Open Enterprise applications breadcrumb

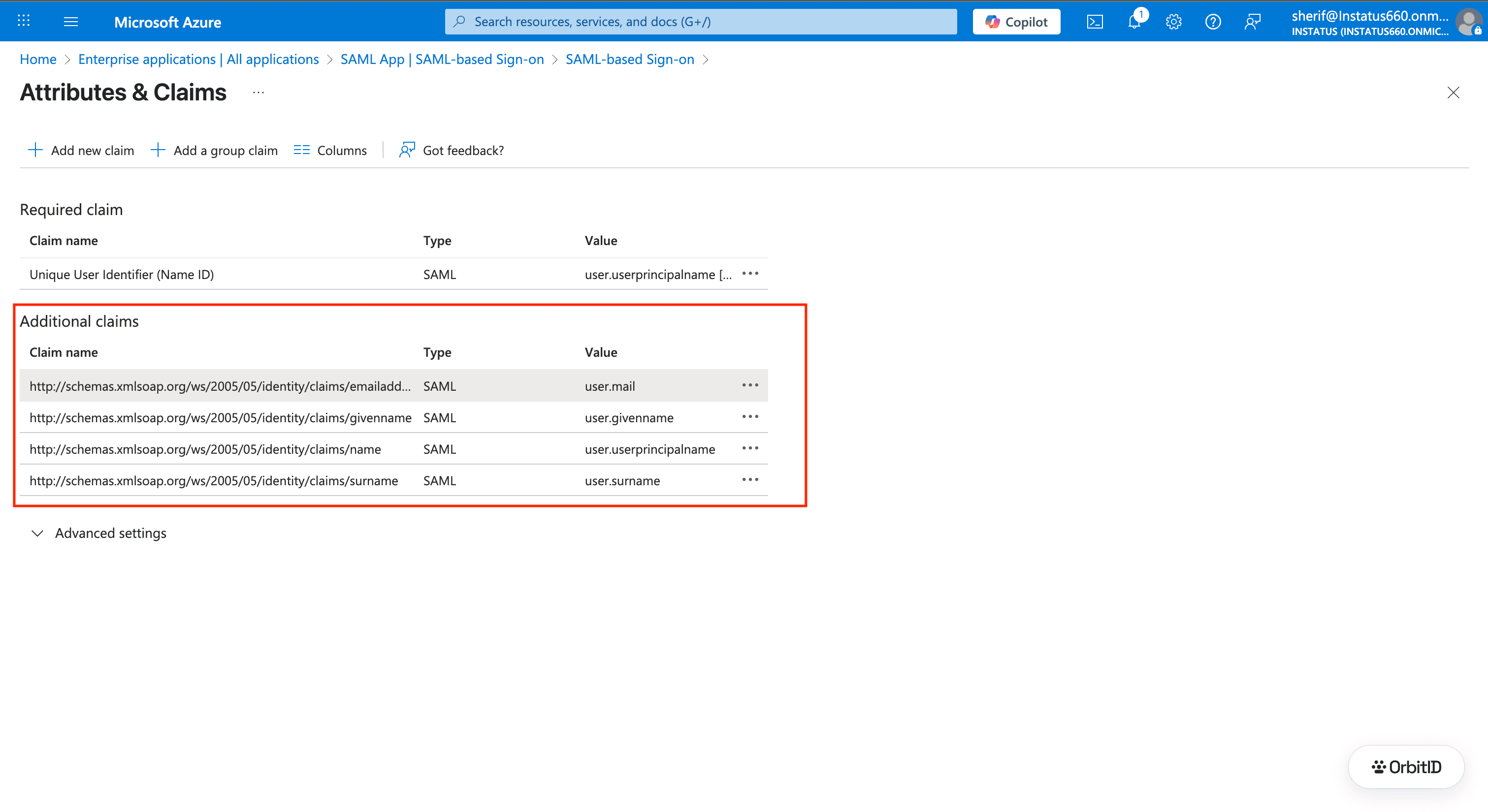[x=198, y=59]
